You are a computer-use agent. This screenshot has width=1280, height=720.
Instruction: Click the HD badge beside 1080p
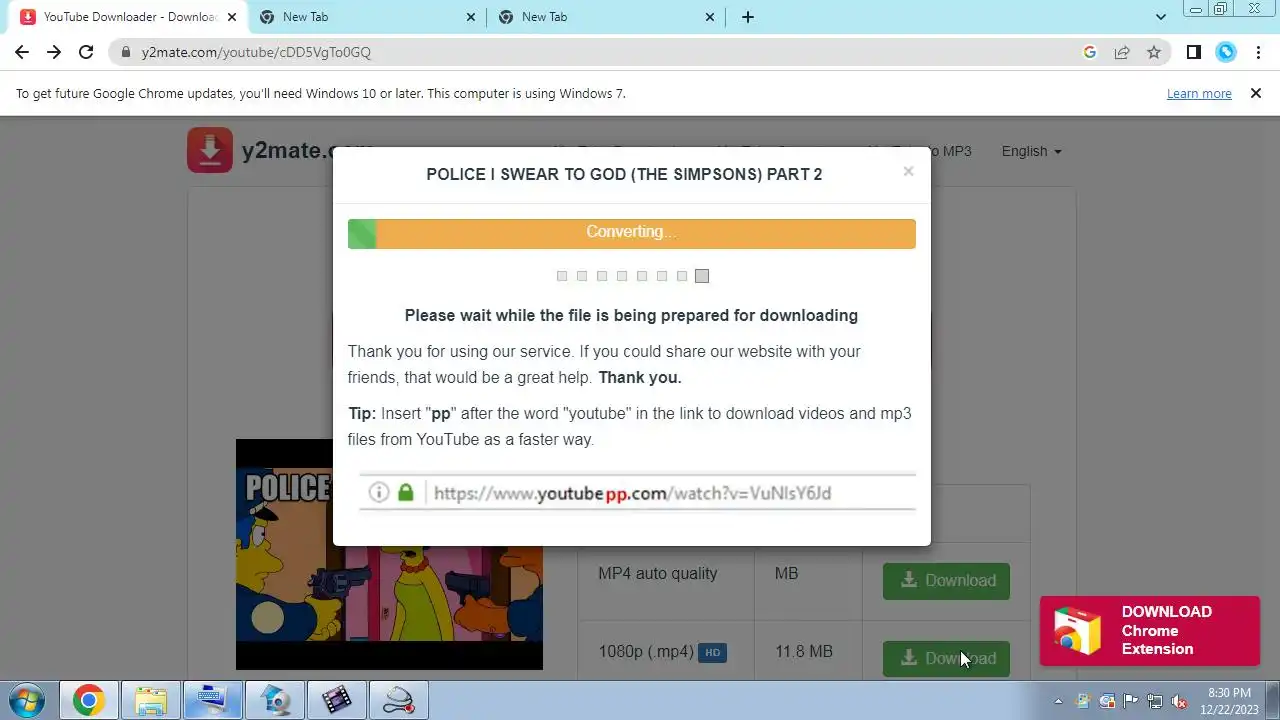(712, 652)
